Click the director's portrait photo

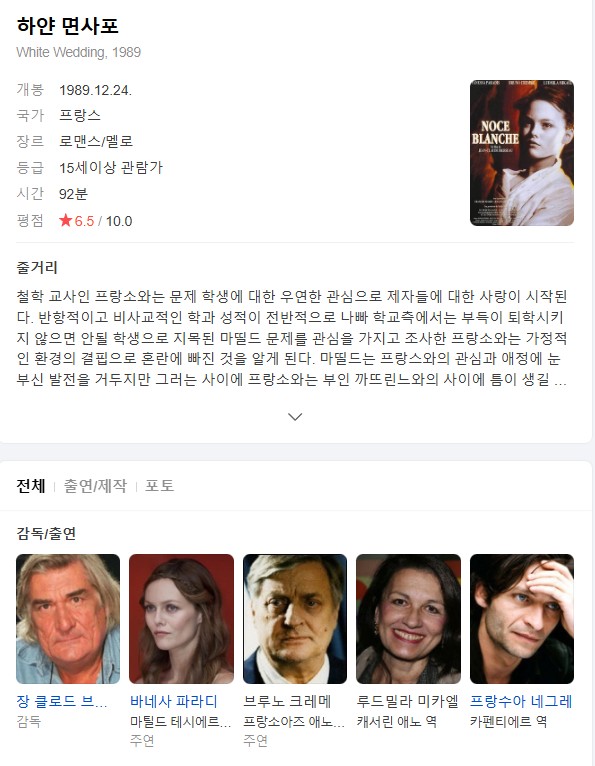point(68,619)
